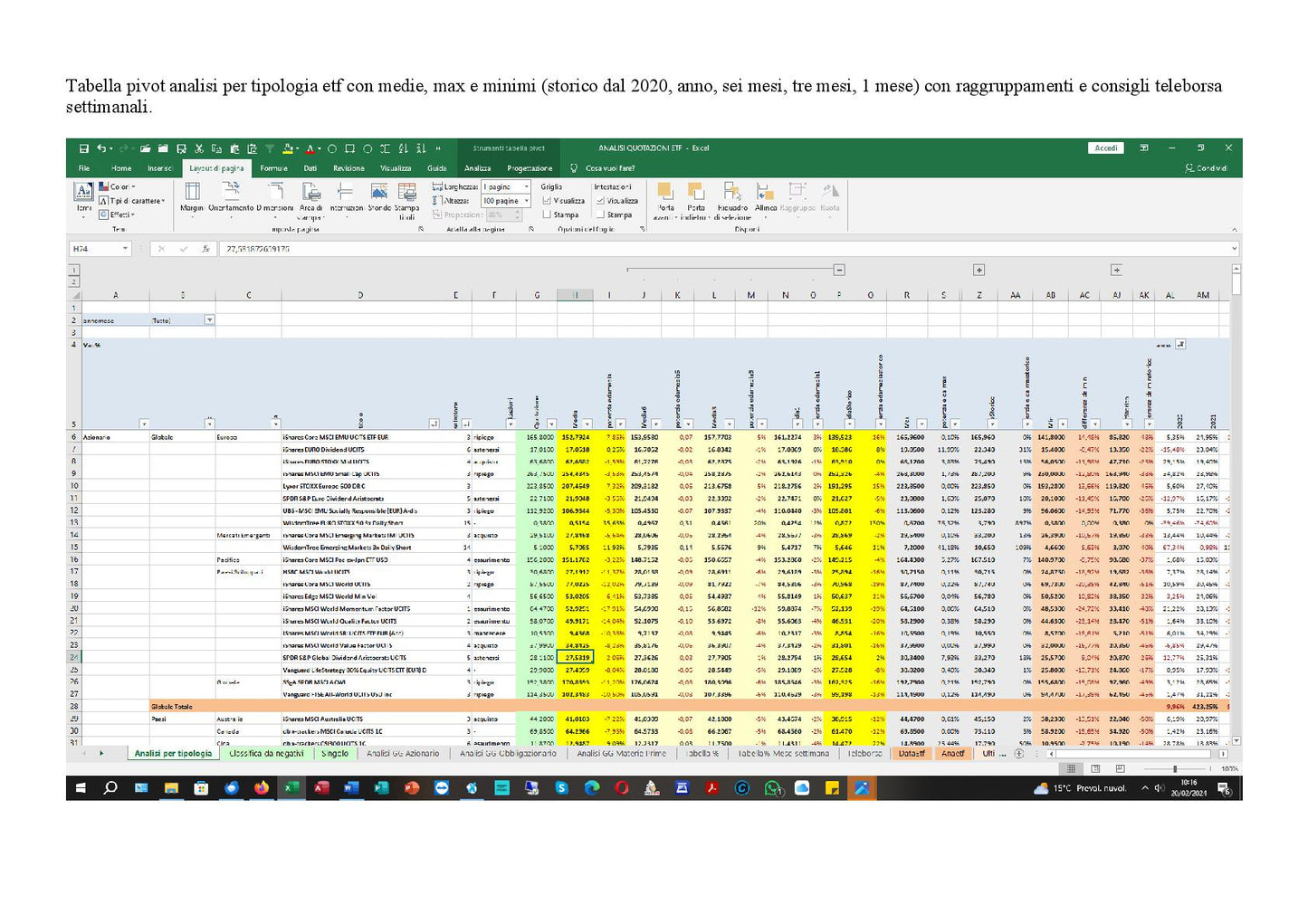Viewport: 1308px width, 924px height.
Task: Open Word from the taskbar
Action: click(350, 788)
